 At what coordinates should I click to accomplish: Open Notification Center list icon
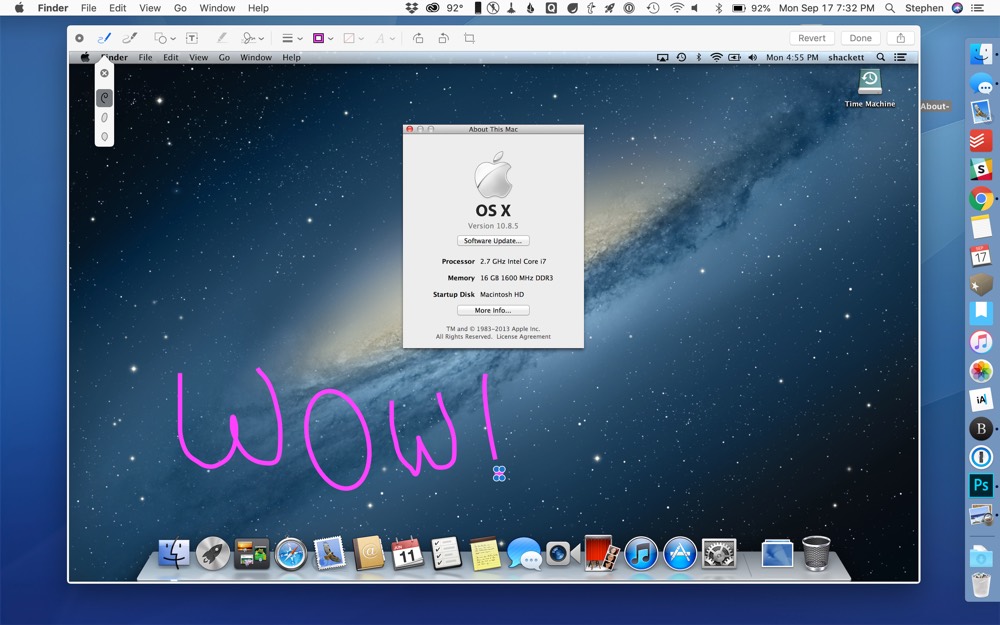pyautogui.click(x=977, y=8)
